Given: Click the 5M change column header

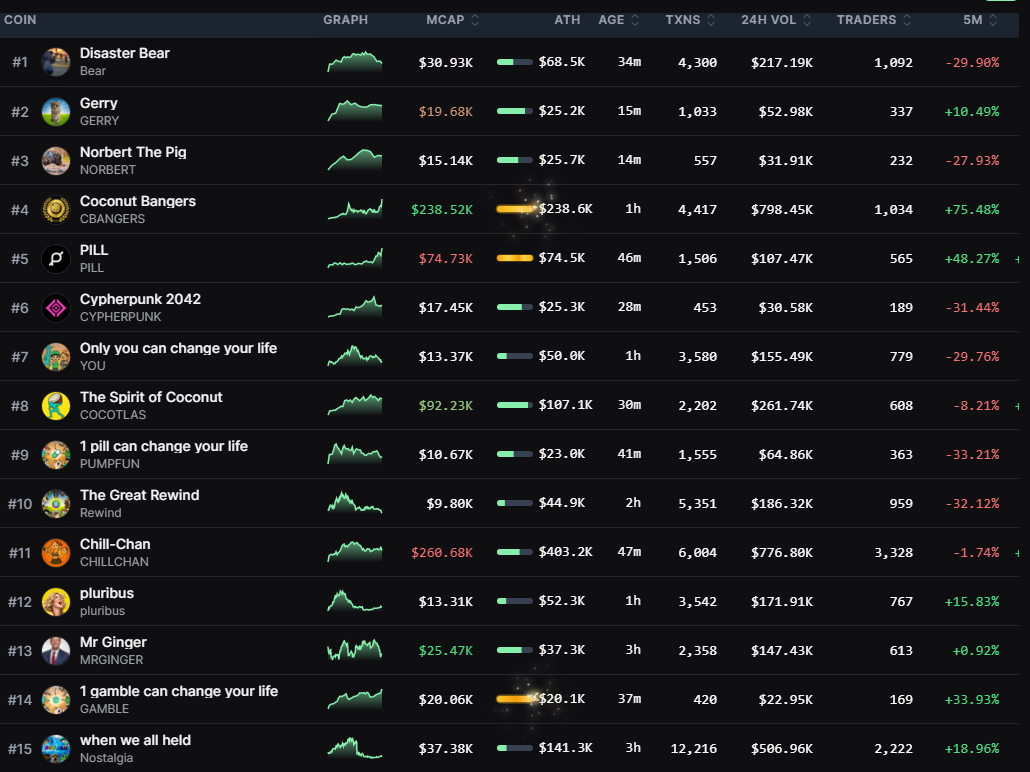Looking at the screenshot, I should click(980, 20).
